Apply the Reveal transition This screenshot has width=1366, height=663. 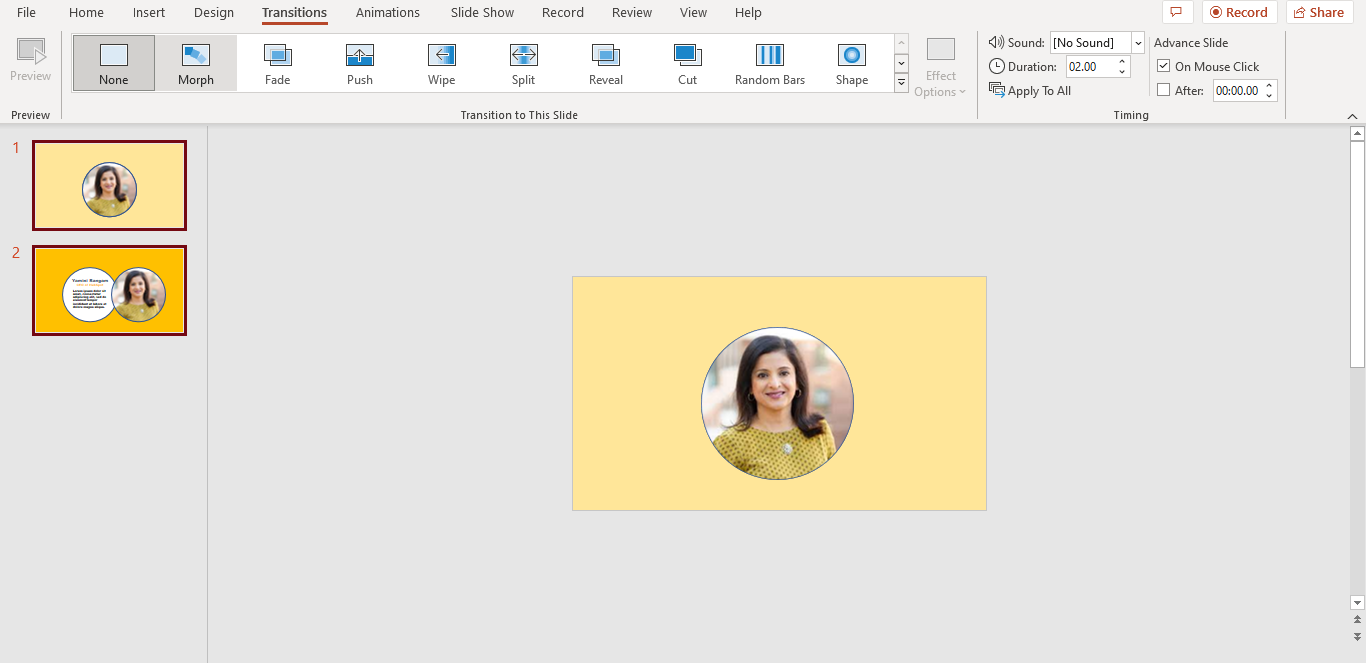tap(606, 63)
